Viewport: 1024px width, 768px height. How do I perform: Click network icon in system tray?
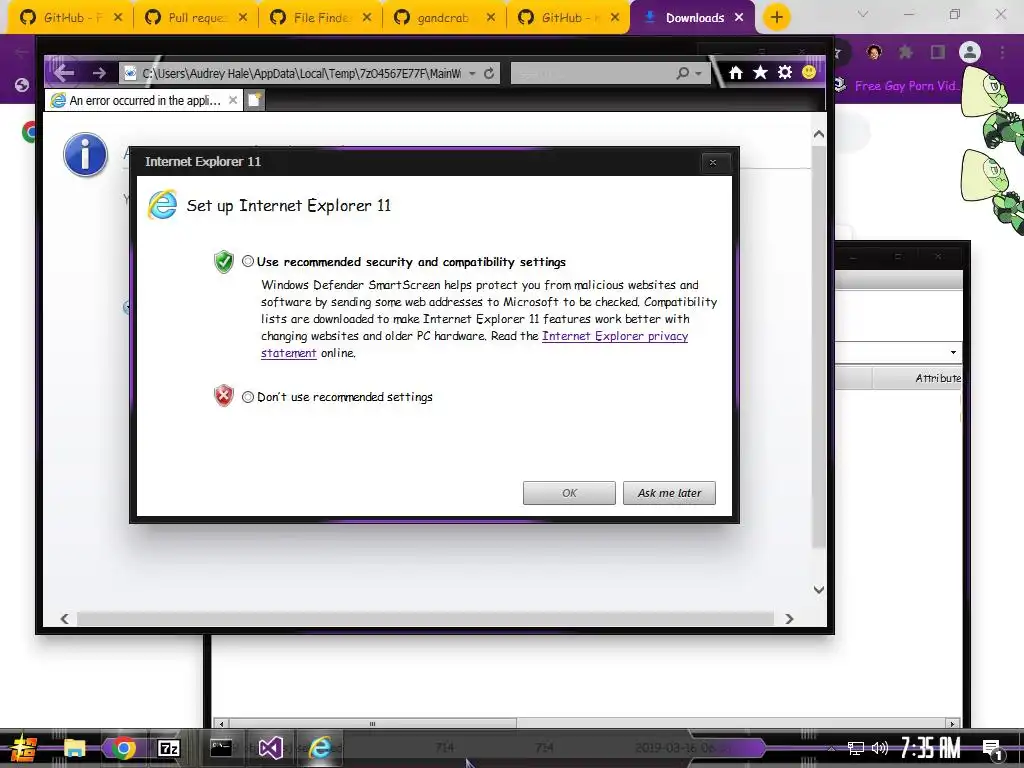coord(856,748)
